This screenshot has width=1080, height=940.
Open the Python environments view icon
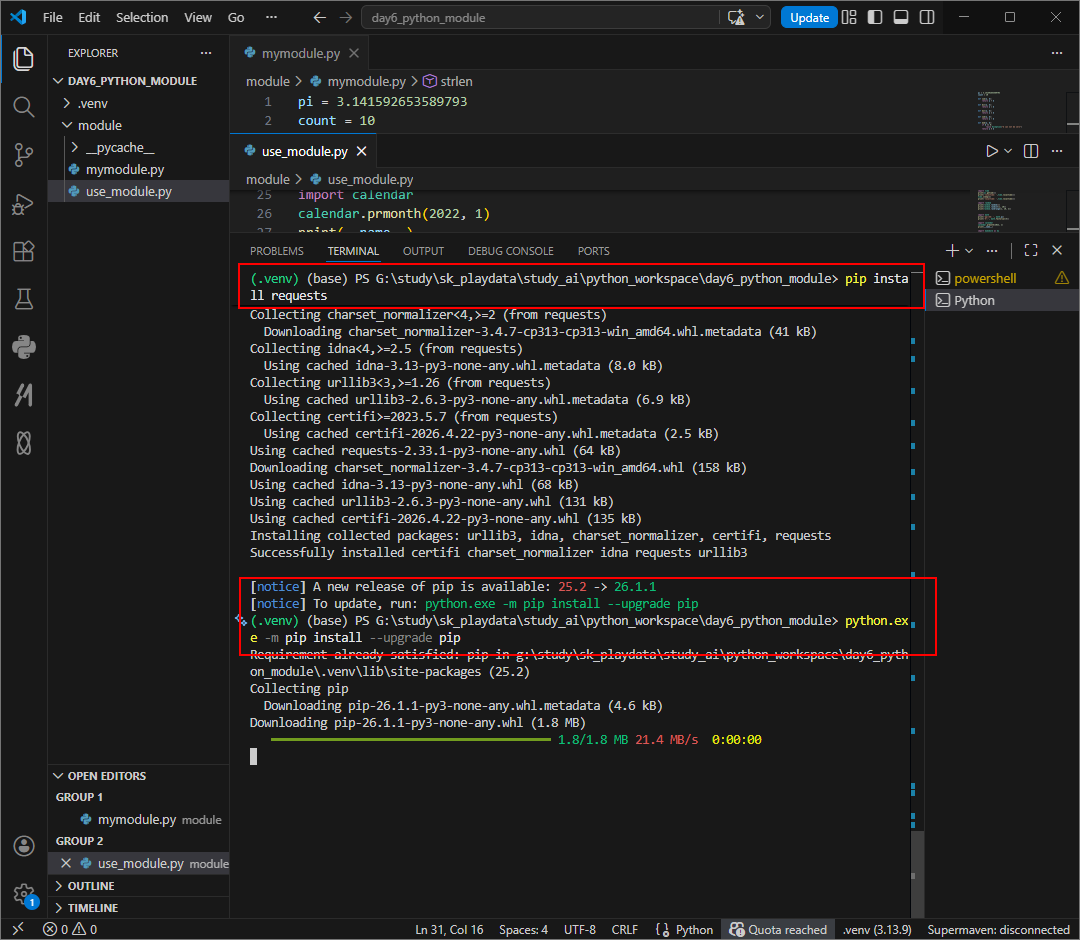[x=23, y=347]
